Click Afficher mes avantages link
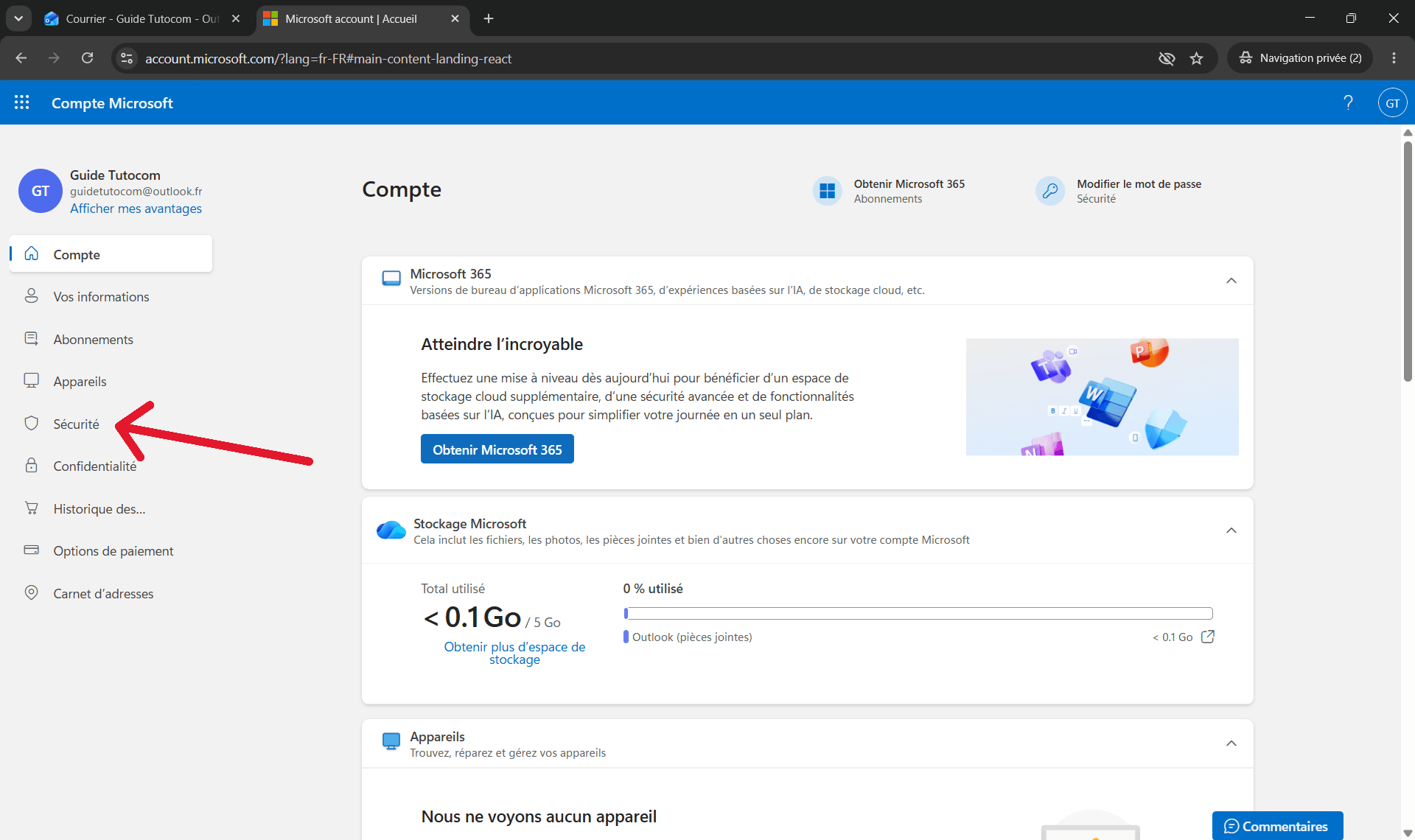 click(136, 209)
